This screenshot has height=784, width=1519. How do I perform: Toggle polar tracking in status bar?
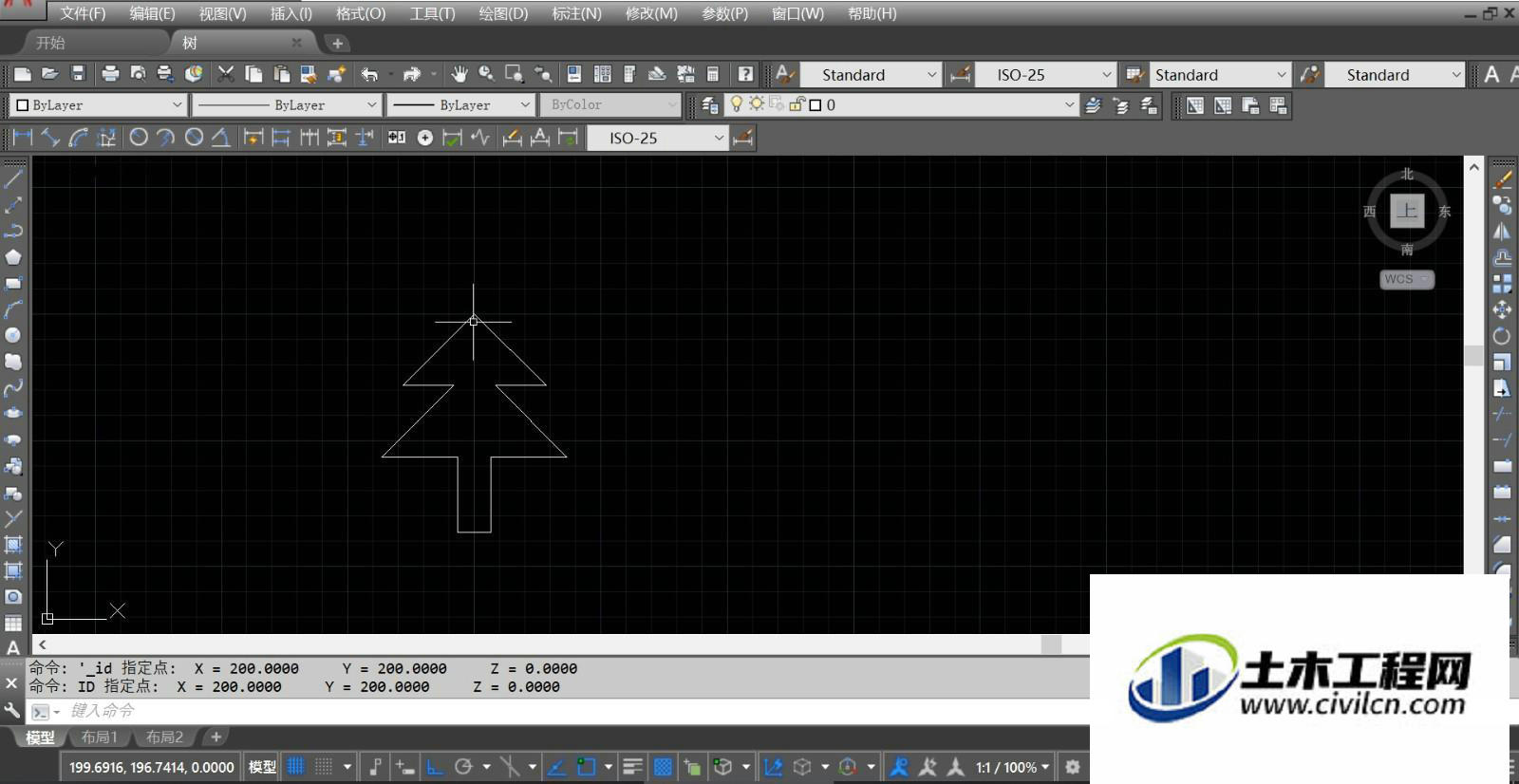pyautogui.click(x=463, y=767)
